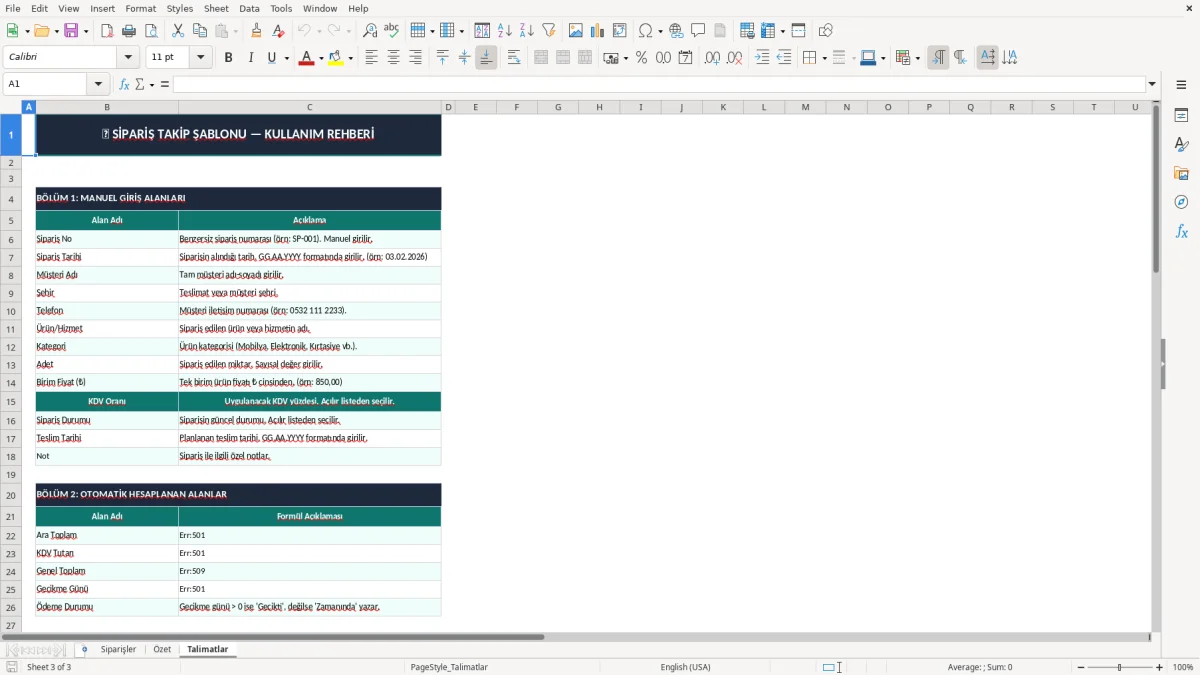Run the spelling check icon
Viewport: 1200px width, 675px height.
(392, 31)
